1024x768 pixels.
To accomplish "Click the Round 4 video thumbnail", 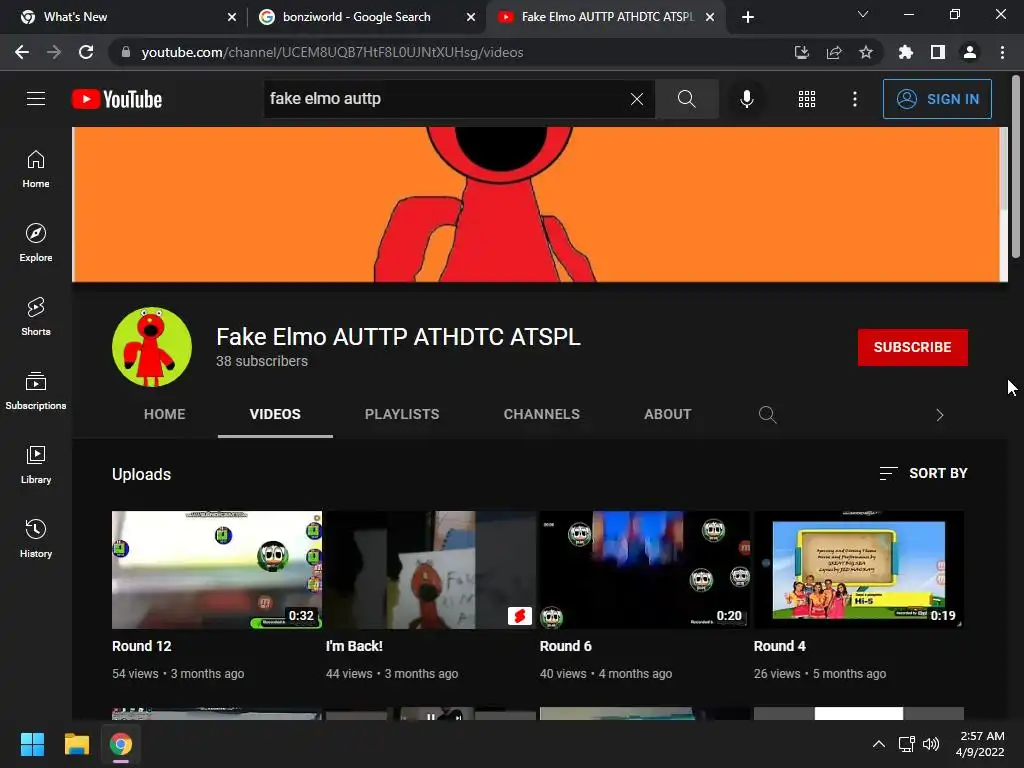I will click(x=859, y=570).
